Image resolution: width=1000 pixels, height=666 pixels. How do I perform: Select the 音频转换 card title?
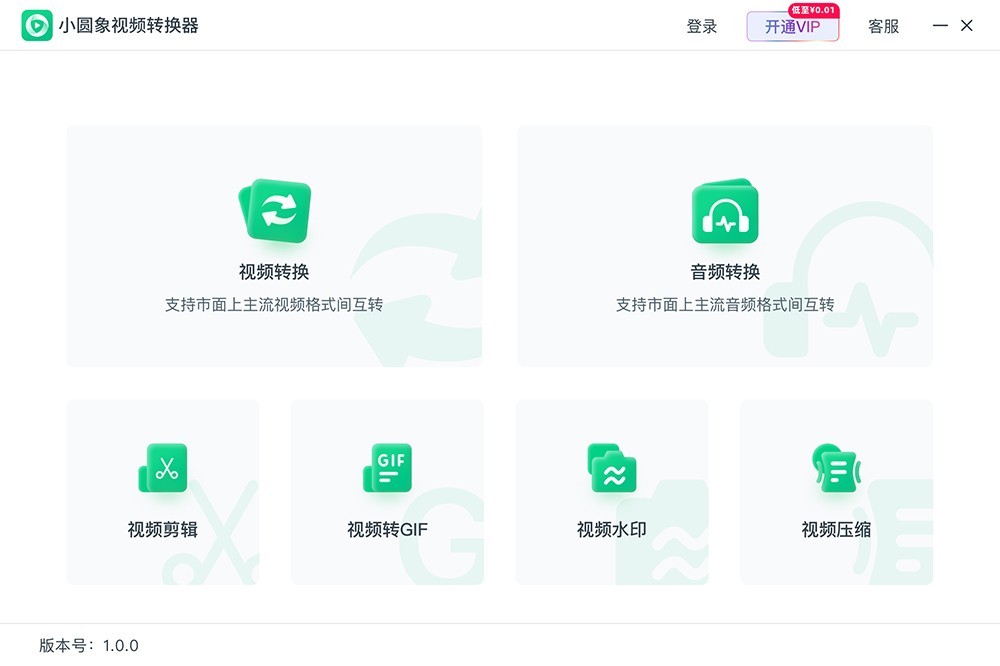(x=725, y=272)
